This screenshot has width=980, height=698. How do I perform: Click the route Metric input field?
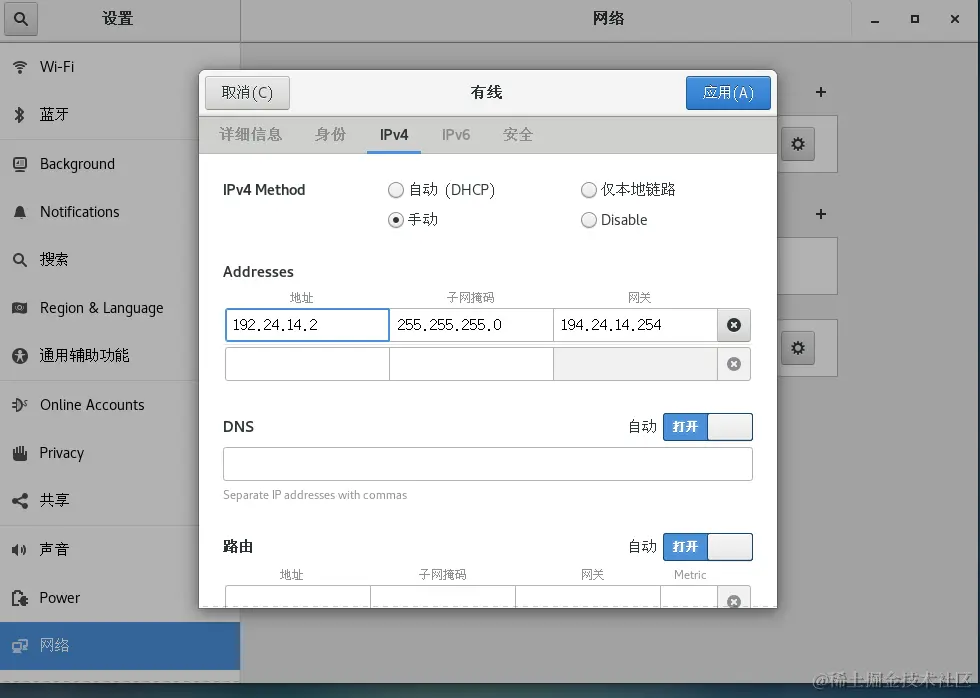689,597
